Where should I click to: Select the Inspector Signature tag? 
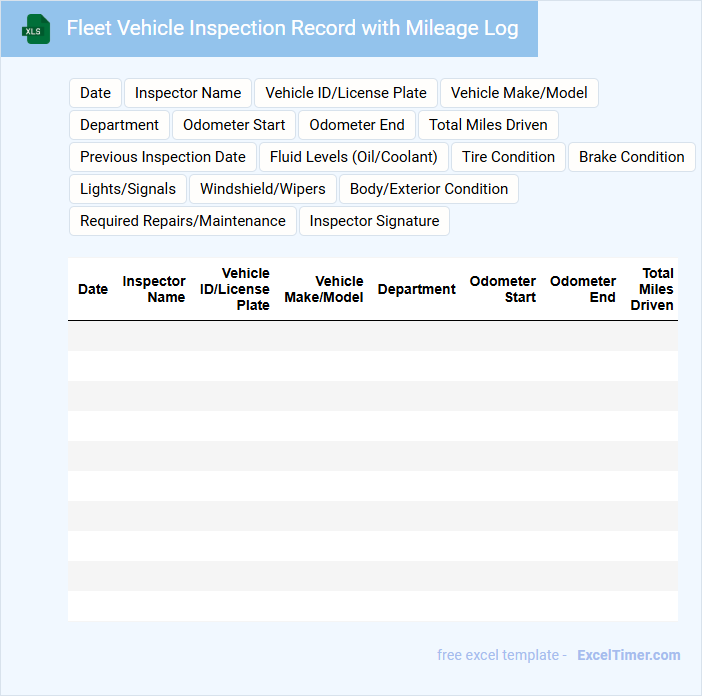pos(374,221)
